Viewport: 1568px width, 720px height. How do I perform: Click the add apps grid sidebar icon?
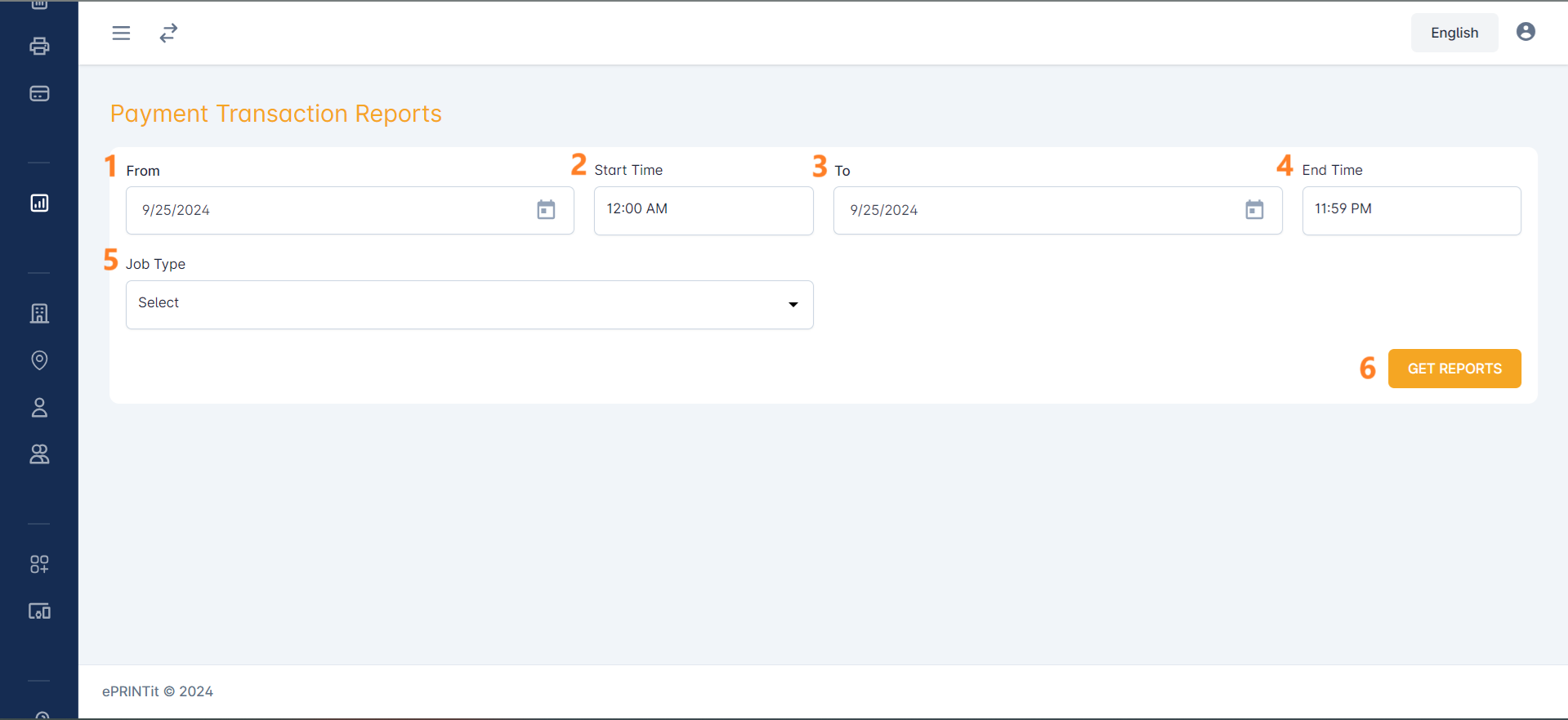coord(39,564)
